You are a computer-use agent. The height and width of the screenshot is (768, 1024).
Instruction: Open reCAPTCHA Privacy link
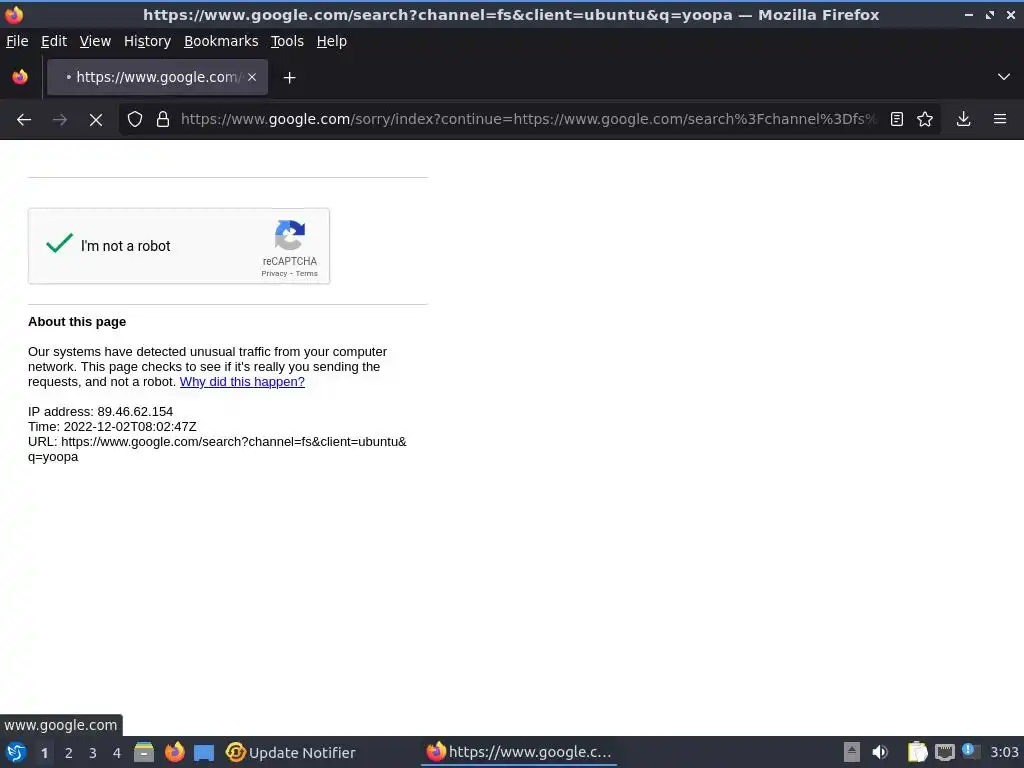[274, 274]
